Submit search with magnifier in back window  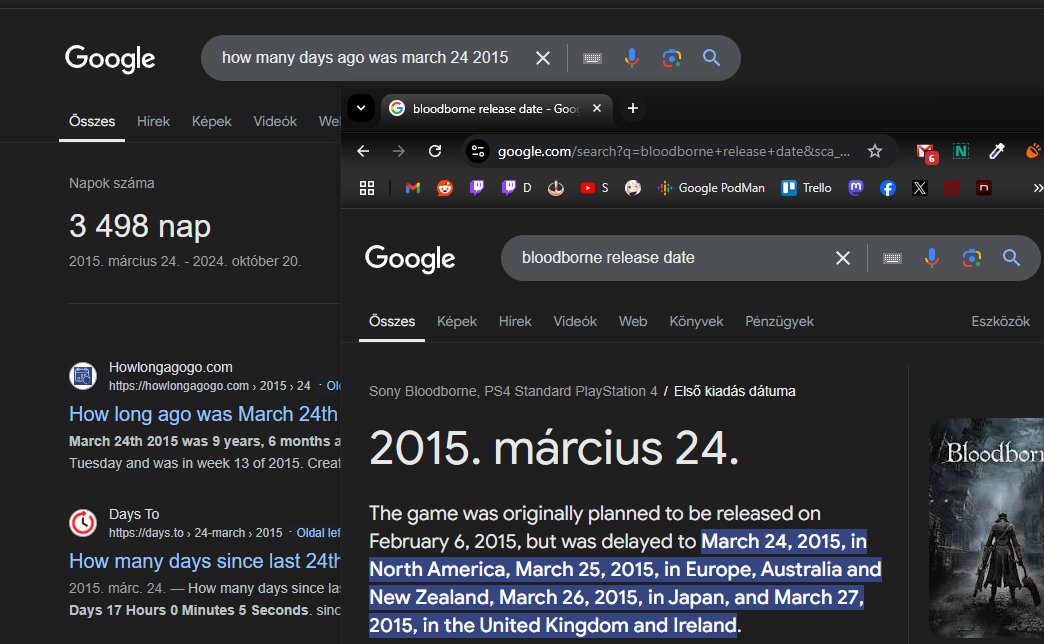tap(711, 58)
